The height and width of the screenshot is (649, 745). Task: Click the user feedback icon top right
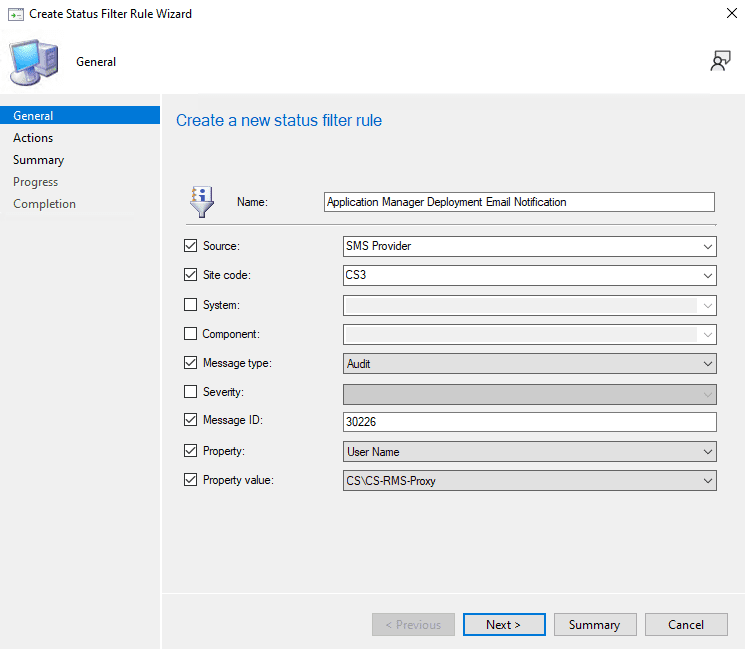pos(719,62)
